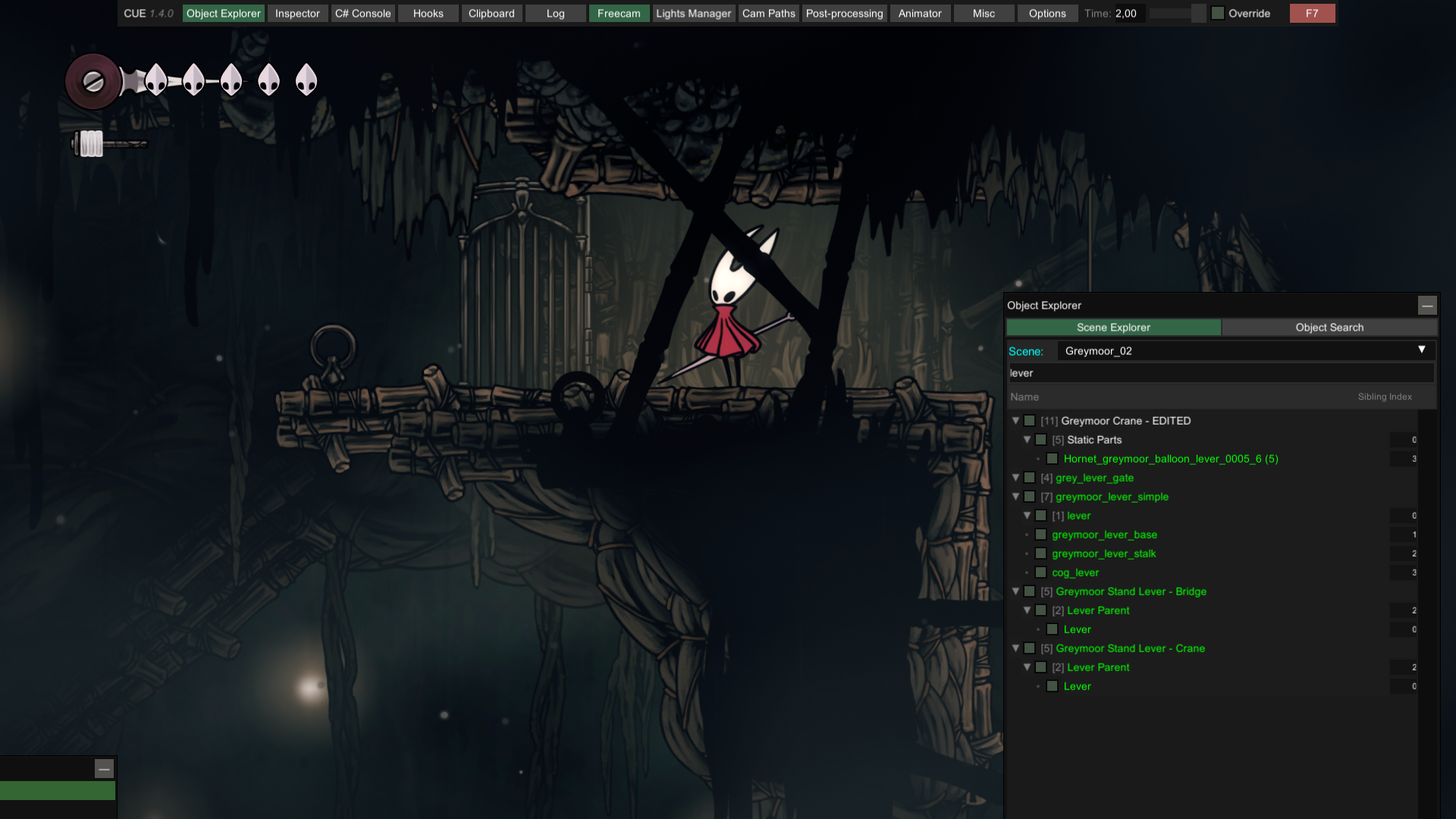Toggle checkbox for Greymoor Crane - EDITED
The height and width of the screenshot is (819, 1456).
coord(1029,421)
